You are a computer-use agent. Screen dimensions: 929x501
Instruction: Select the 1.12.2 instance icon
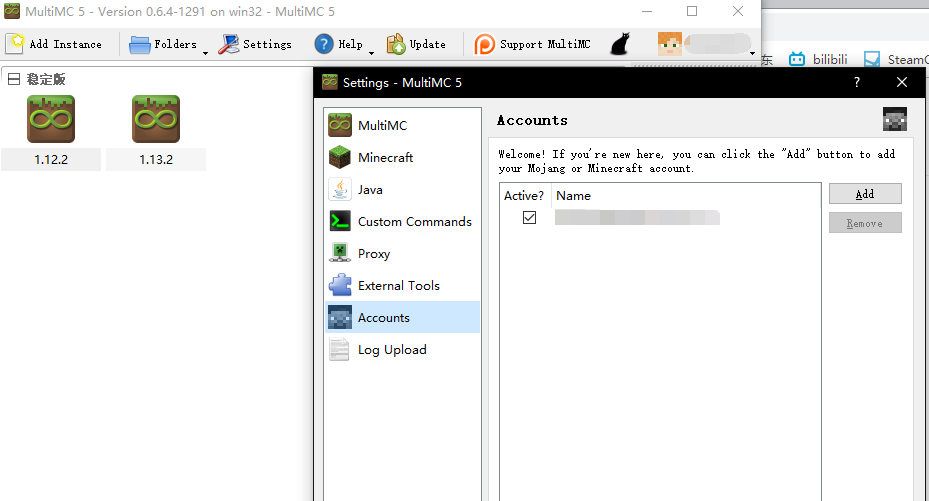[x=51, y=119]
